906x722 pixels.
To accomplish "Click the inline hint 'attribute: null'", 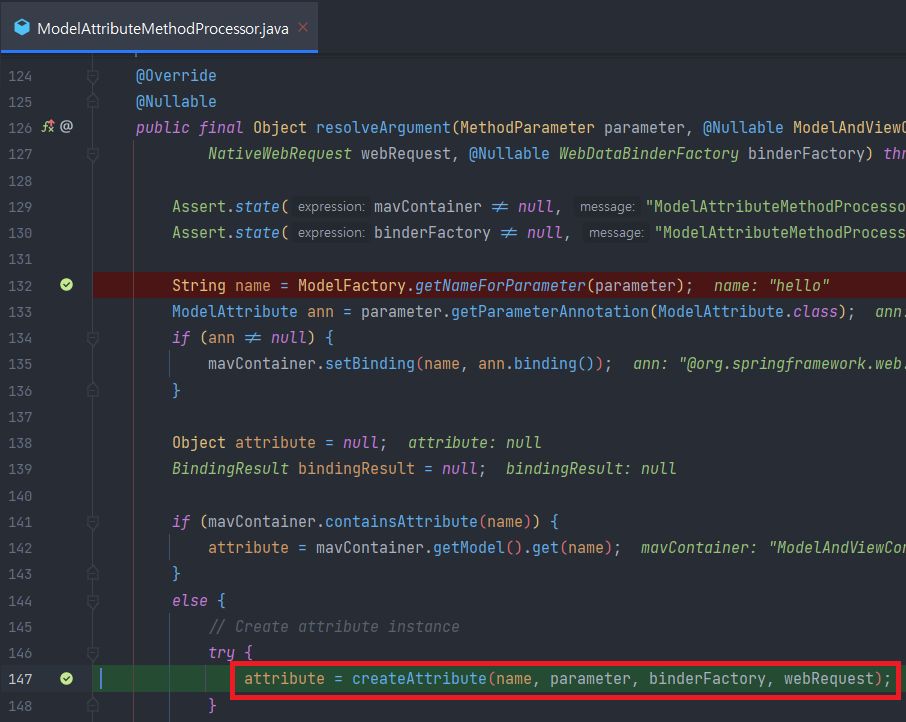I will 474,443.
